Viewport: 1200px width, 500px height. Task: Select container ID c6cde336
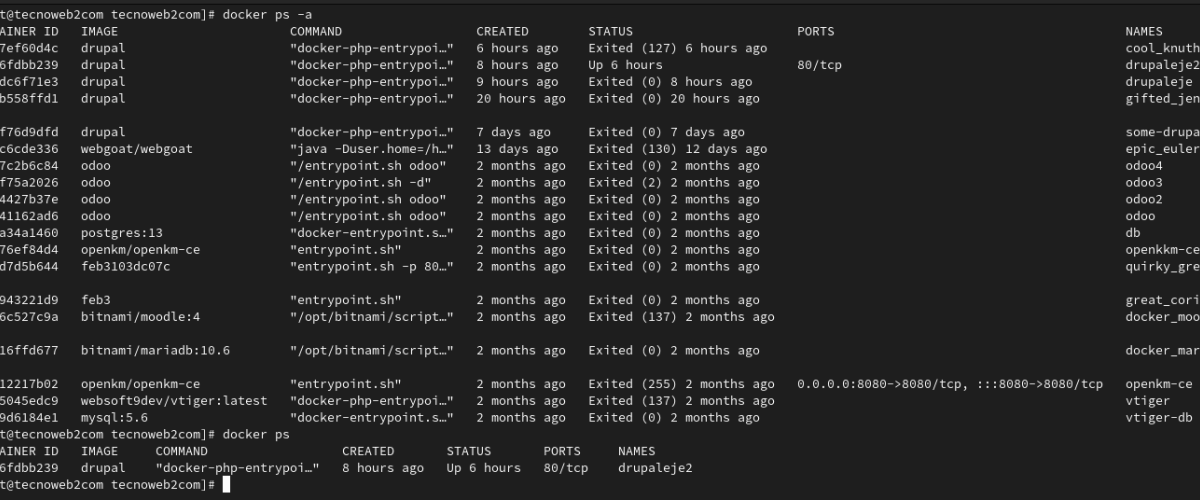point(30,149)
